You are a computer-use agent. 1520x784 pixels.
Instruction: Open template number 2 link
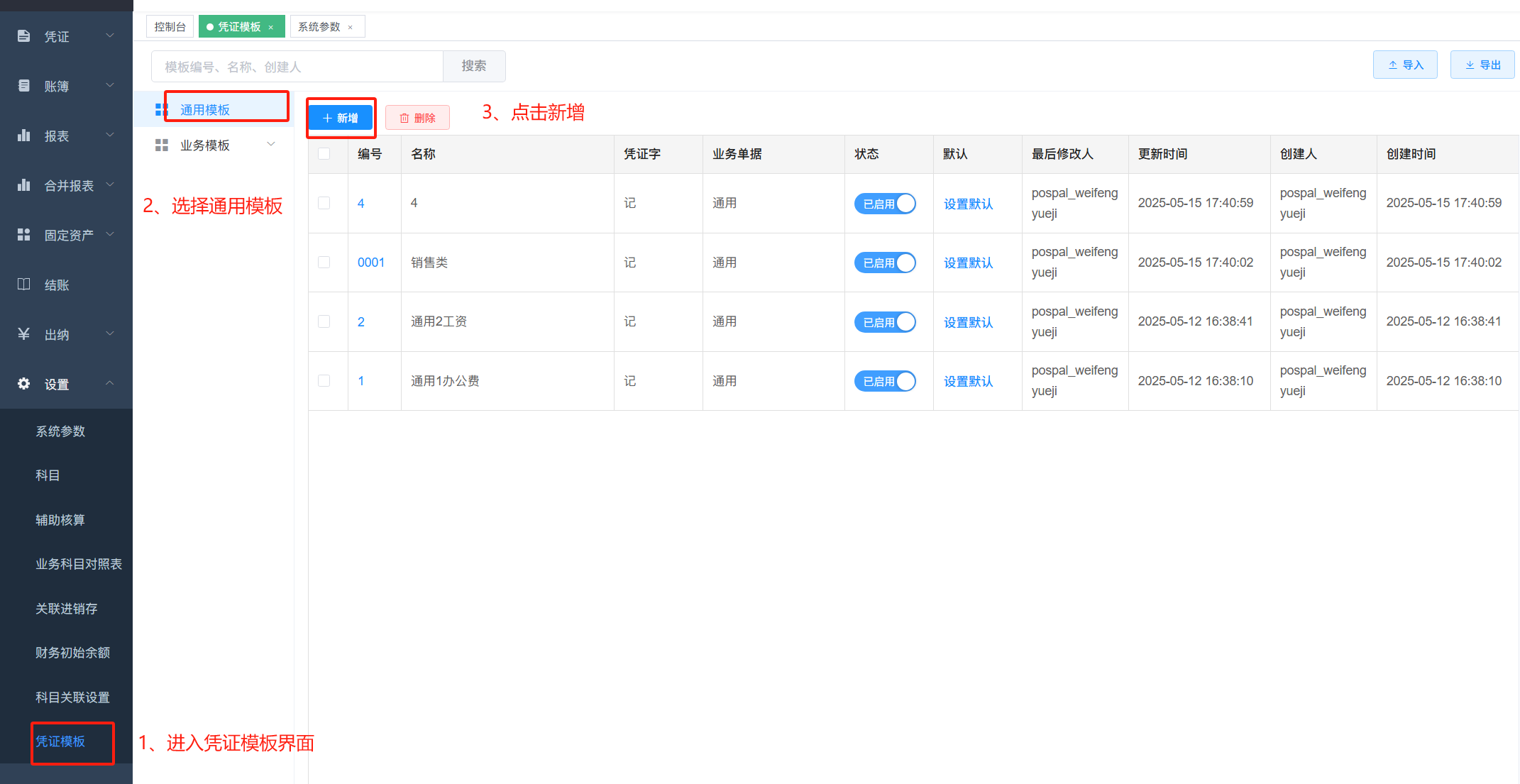(361, 322)
